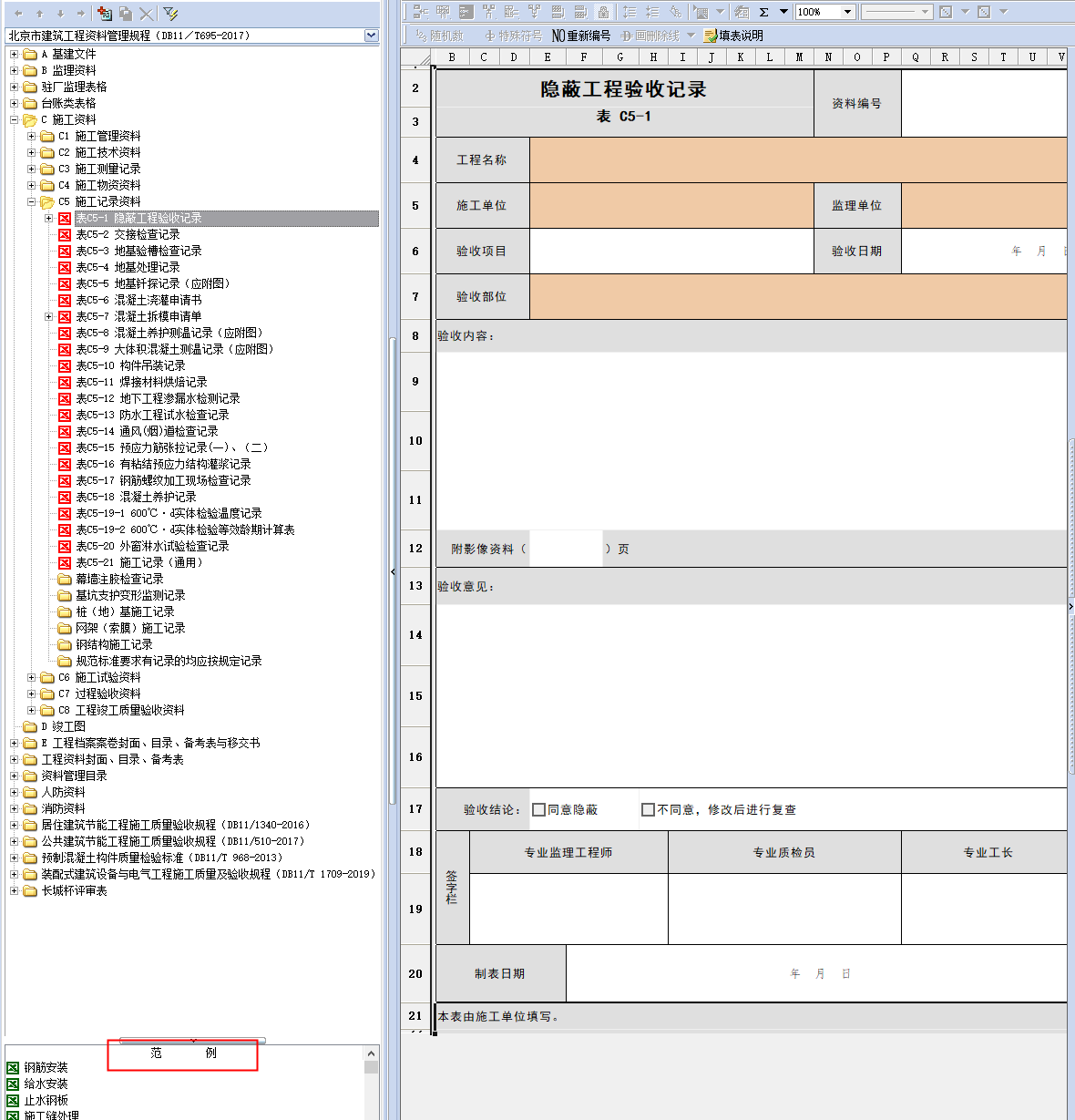Expand the C6 施工试验资料 node
The height and width of the screenshot is (1120, 1075).
coord(31,678)
